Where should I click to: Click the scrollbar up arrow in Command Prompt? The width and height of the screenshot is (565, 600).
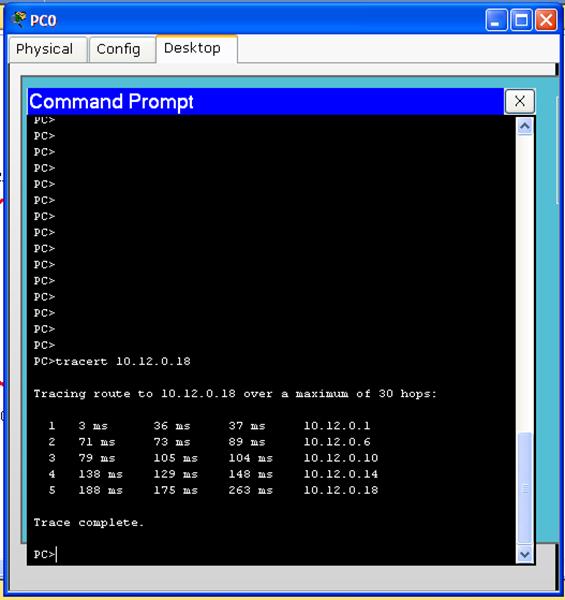click(x=525, y=126)
